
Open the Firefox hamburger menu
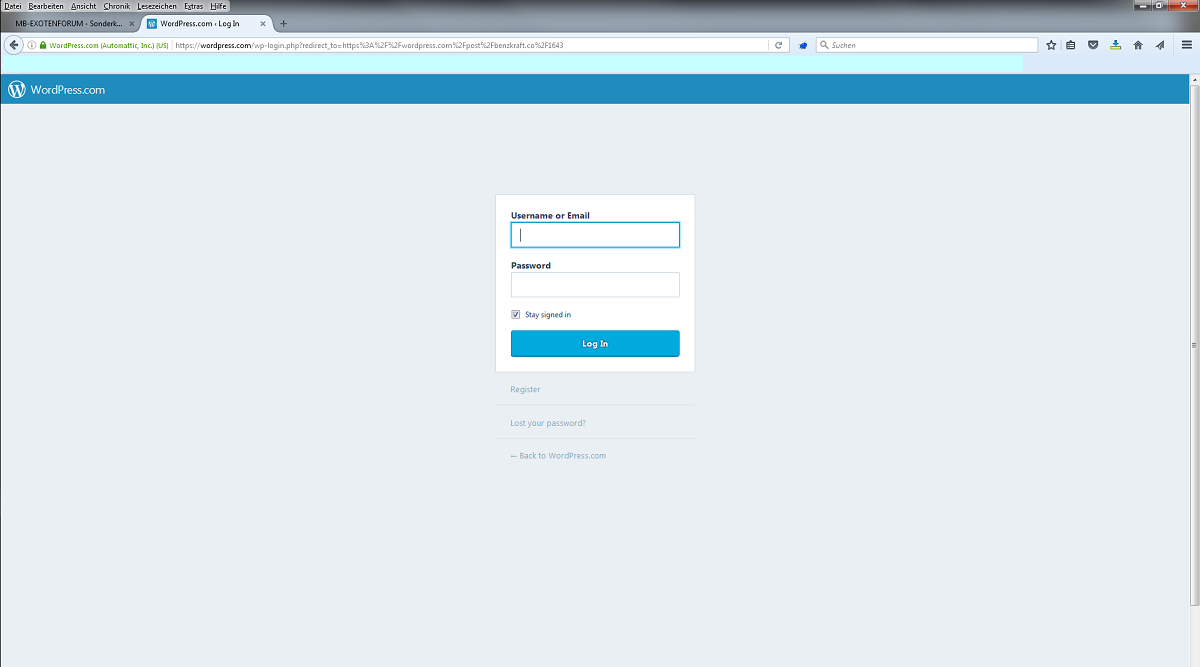click(1186, 45)
